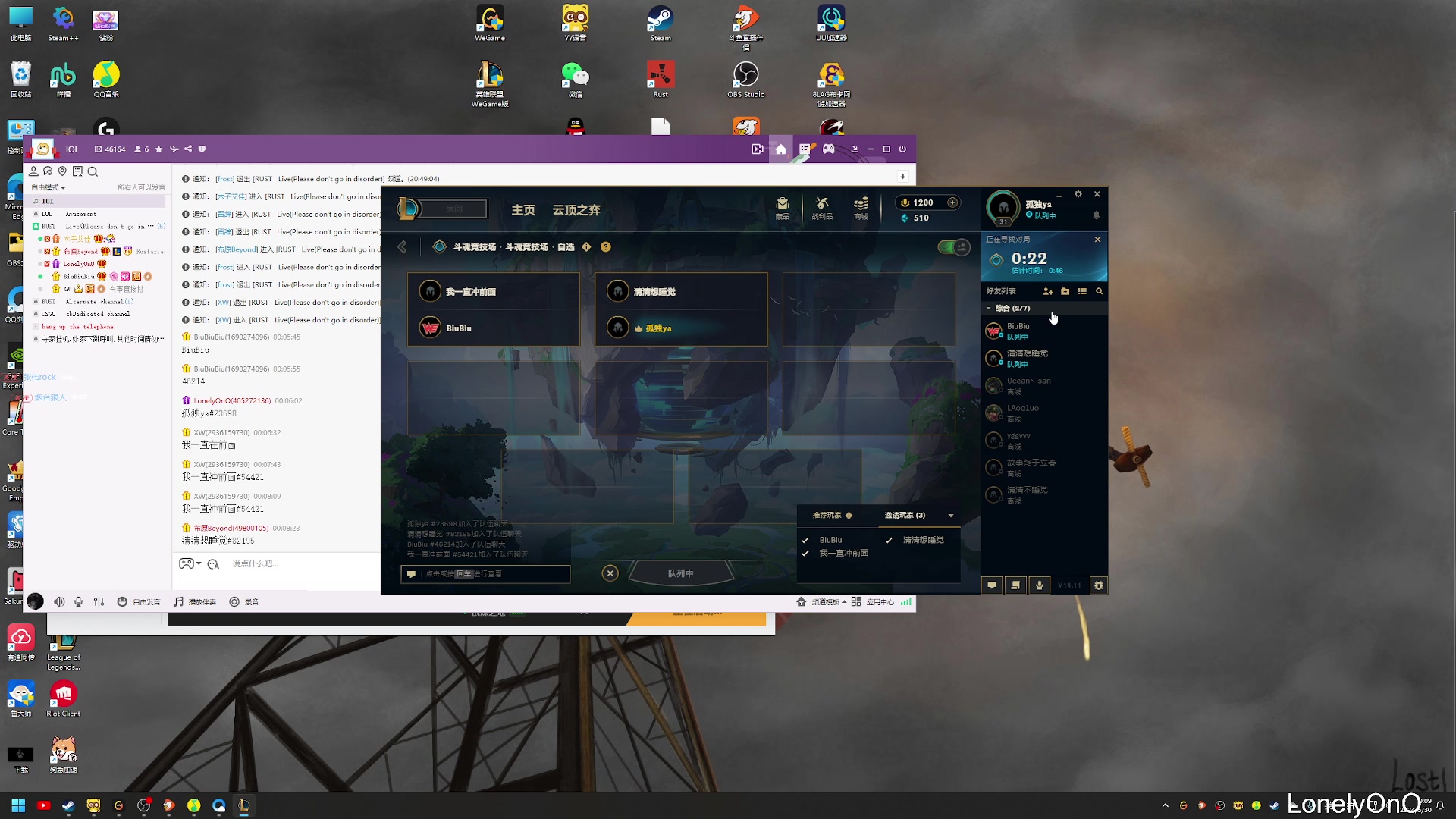
Task: Show hidden system tray icons chevron
Action: (1165, 805)
